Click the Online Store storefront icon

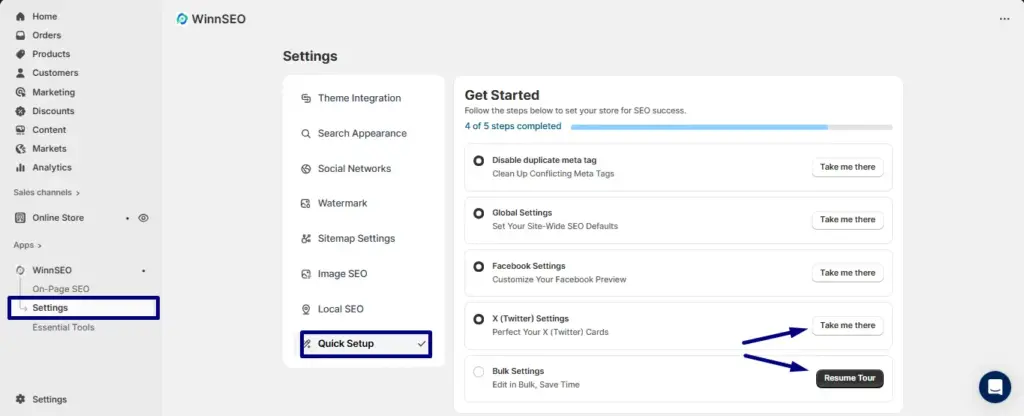click(x=20, y=218)
